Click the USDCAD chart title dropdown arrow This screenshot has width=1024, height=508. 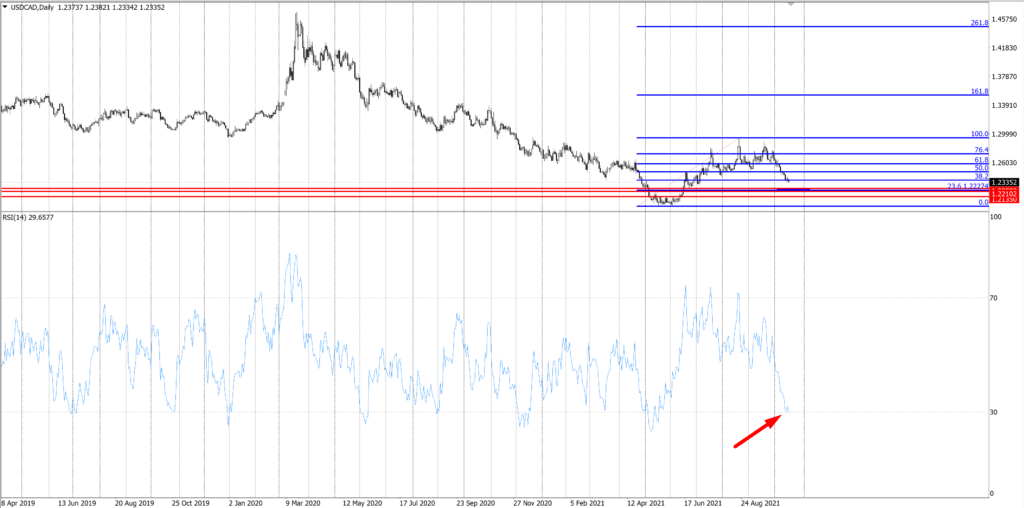5,6
